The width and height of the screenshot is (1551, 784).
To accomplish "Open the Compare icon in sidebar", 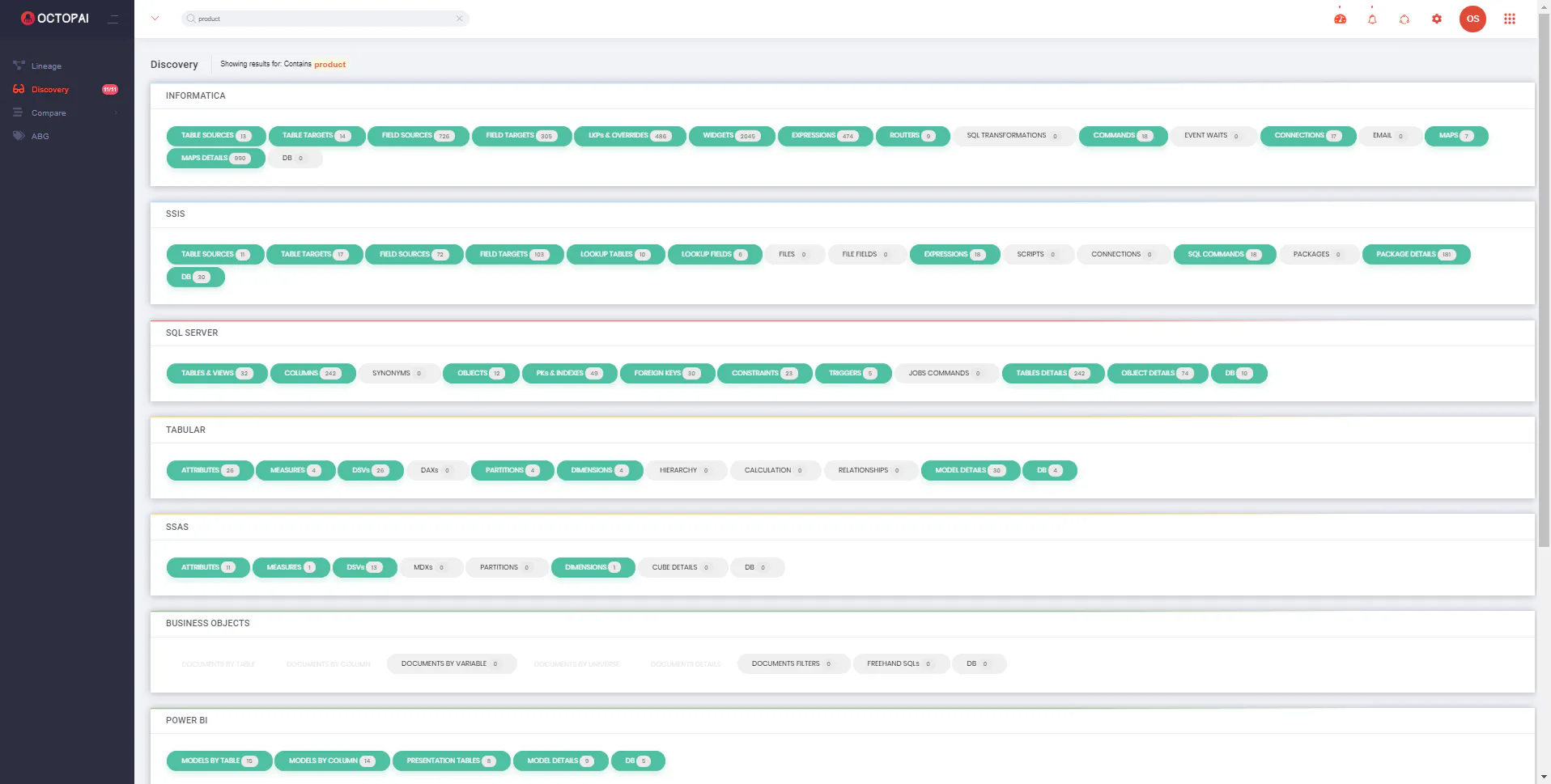I will click(18, 112).
